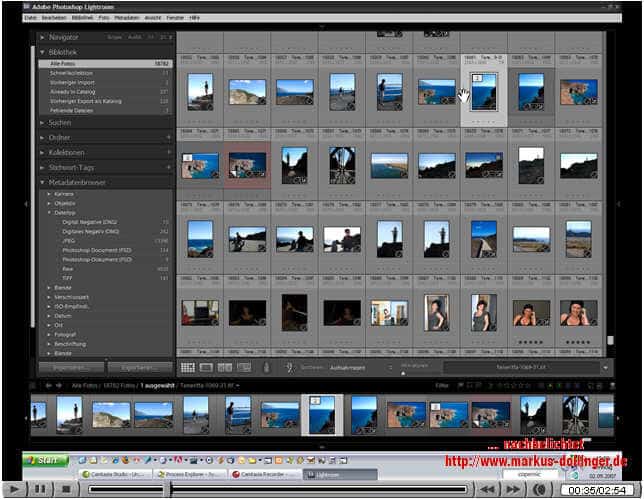The image size is (644, 499).
Task: Click the Exportieren button
Action: pos(139,367)
